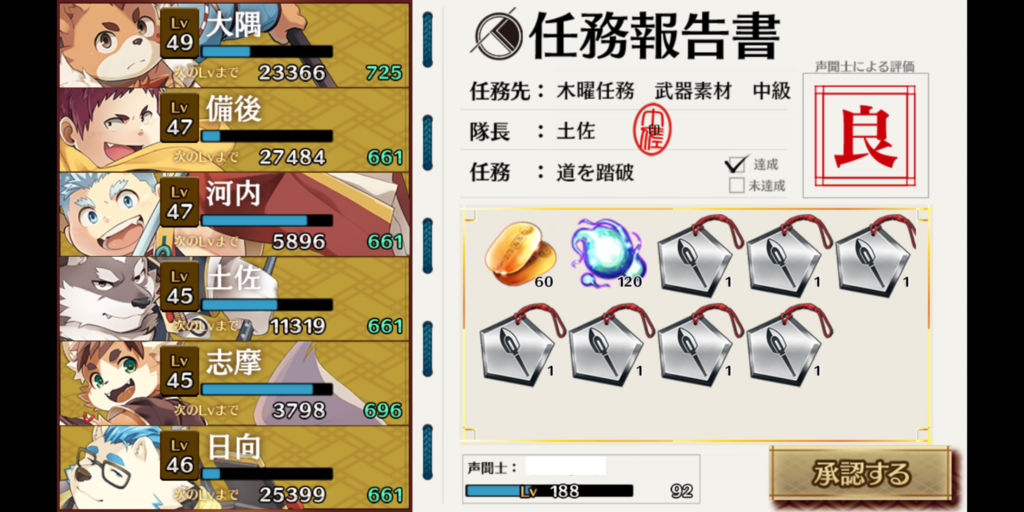The height and width of the screenshot is (512, 1024).
Task: Select 土佐 wolf character portrait
Action: (109, 298)
